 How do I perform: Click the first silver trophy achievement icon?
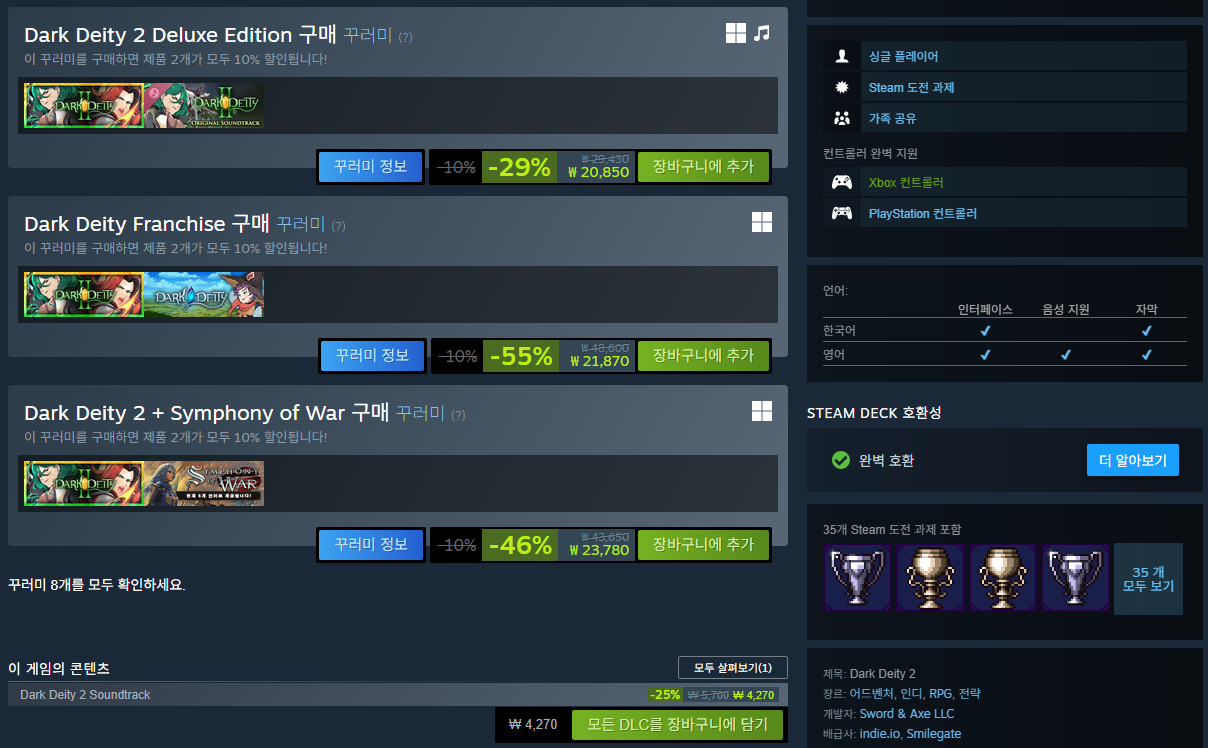[x=858, y=577]
